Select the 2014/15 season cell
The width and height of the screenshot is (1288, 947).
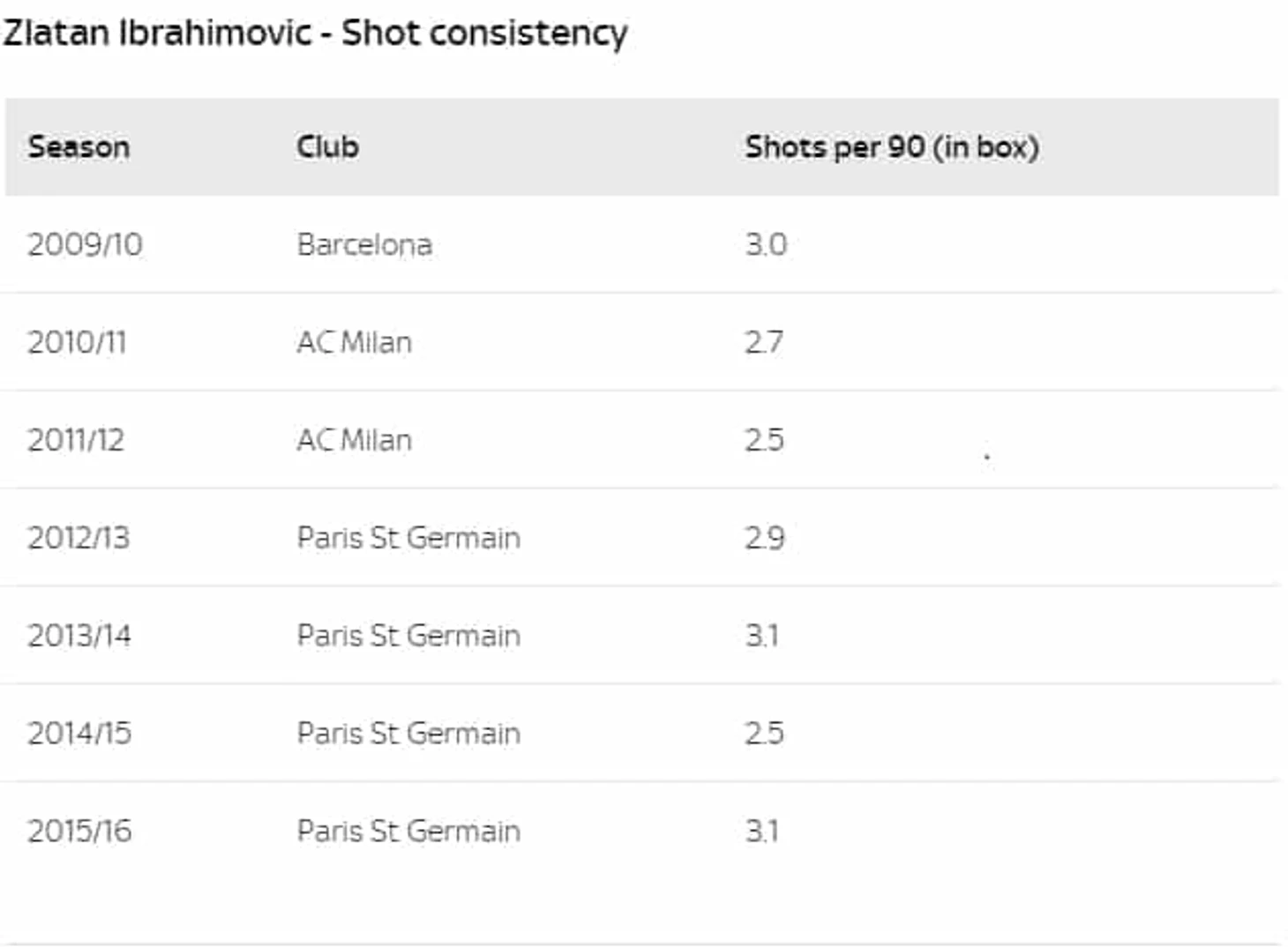pos(79,734)
